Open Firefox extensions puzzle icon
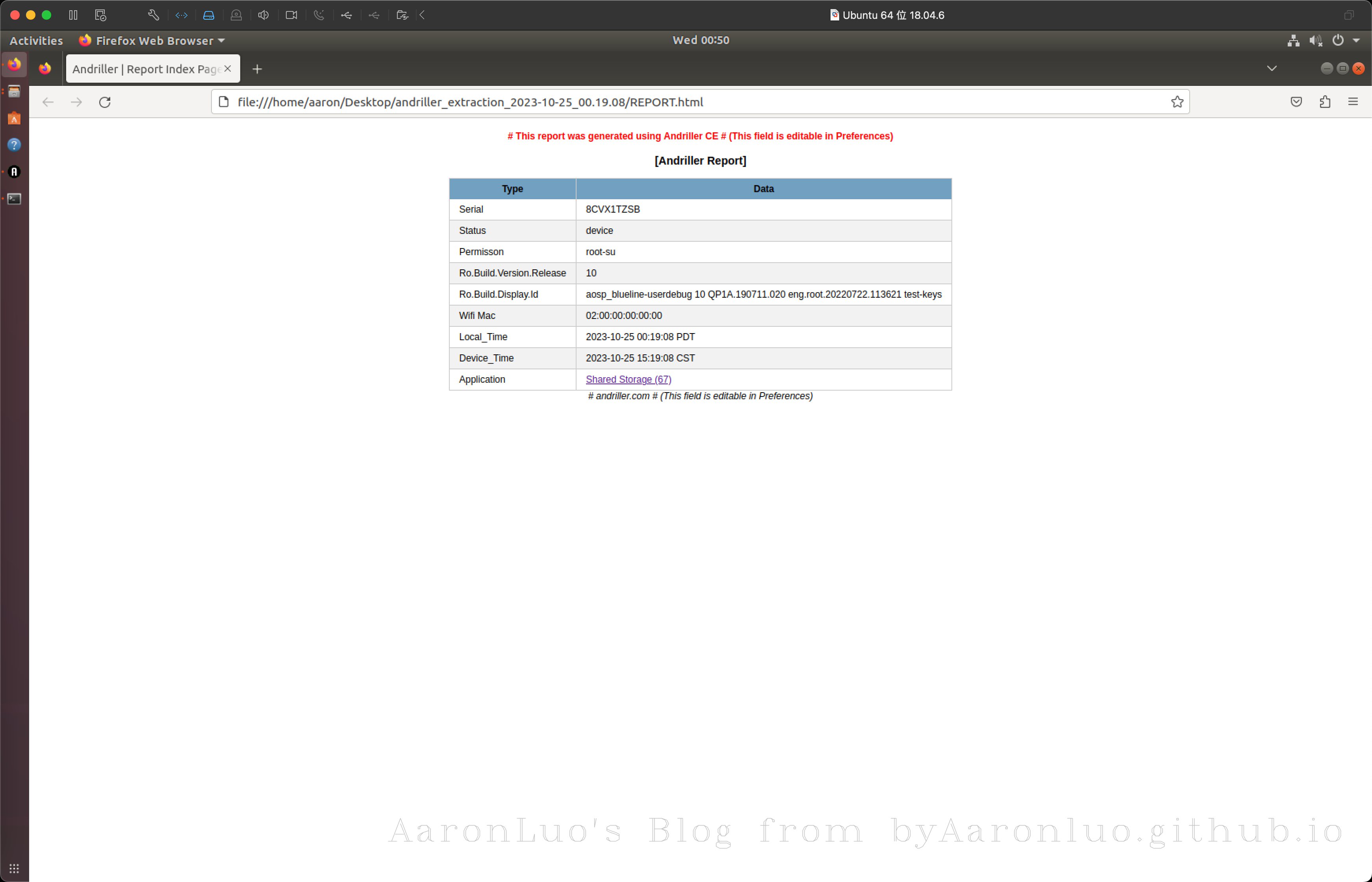 1324,102
